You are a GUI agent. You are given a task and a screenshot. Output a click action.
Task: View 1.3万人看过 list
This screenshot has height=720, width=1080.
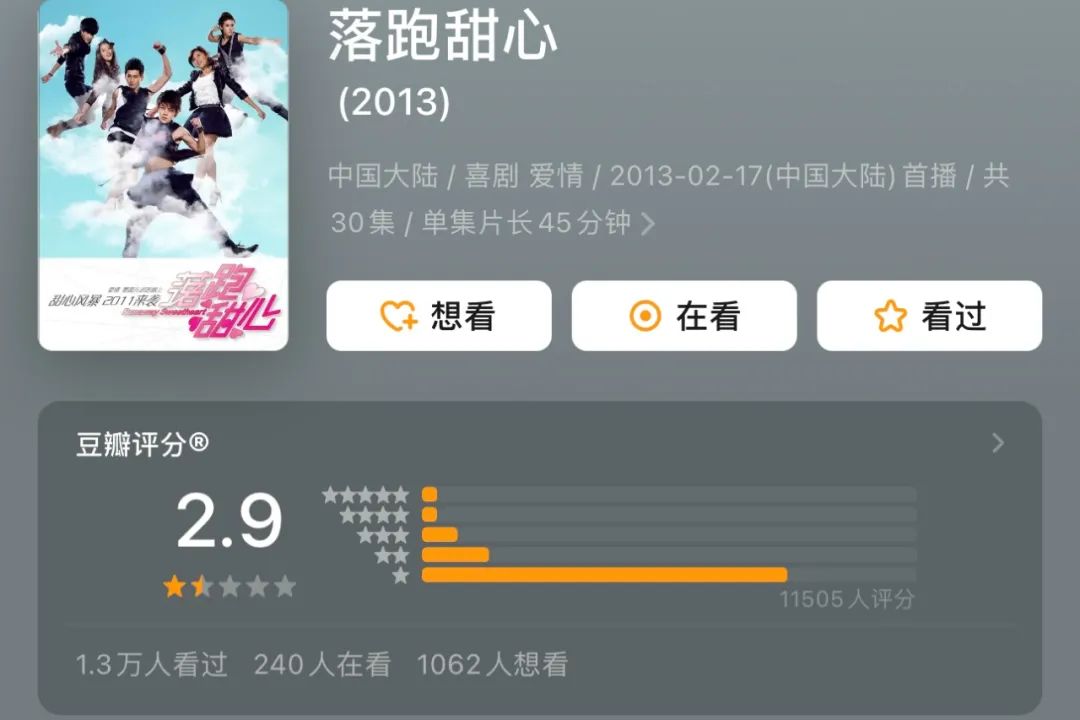(152, 665)
